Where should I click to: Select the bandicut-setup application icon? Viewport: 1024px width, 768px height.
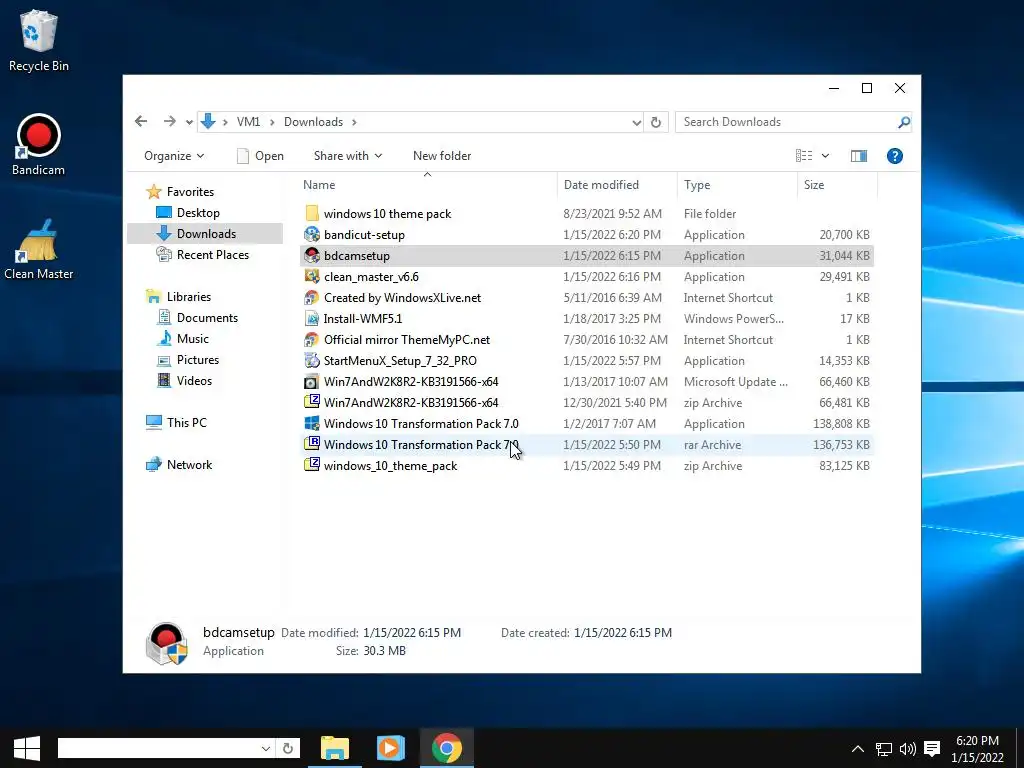pos(312,234)
